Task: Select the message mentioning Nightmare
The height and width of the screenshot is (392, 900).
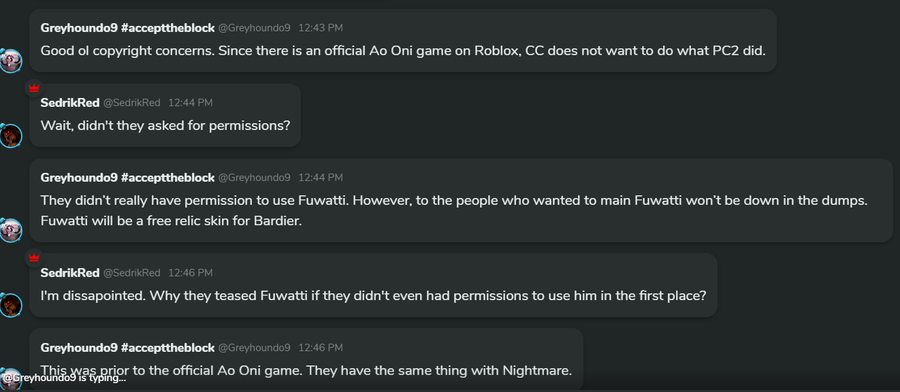Action: click(x=306, y=359)
